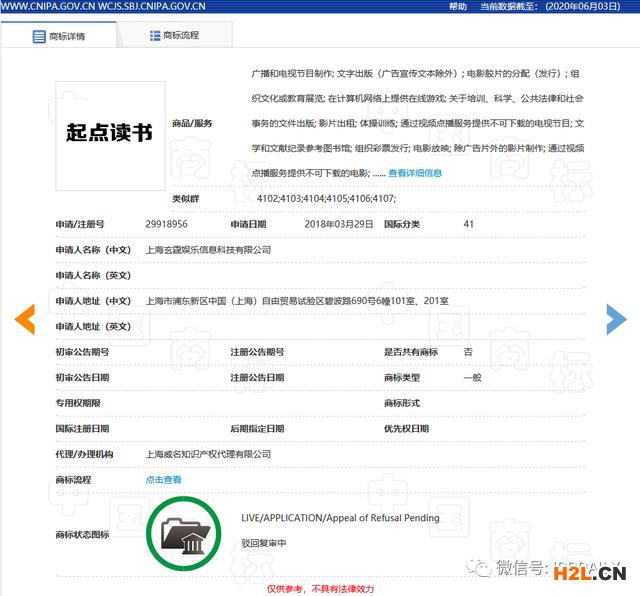Viewport: 640px width, 596px height.
Task: Click the 类似群 label
Action: [x=185, y=199]
